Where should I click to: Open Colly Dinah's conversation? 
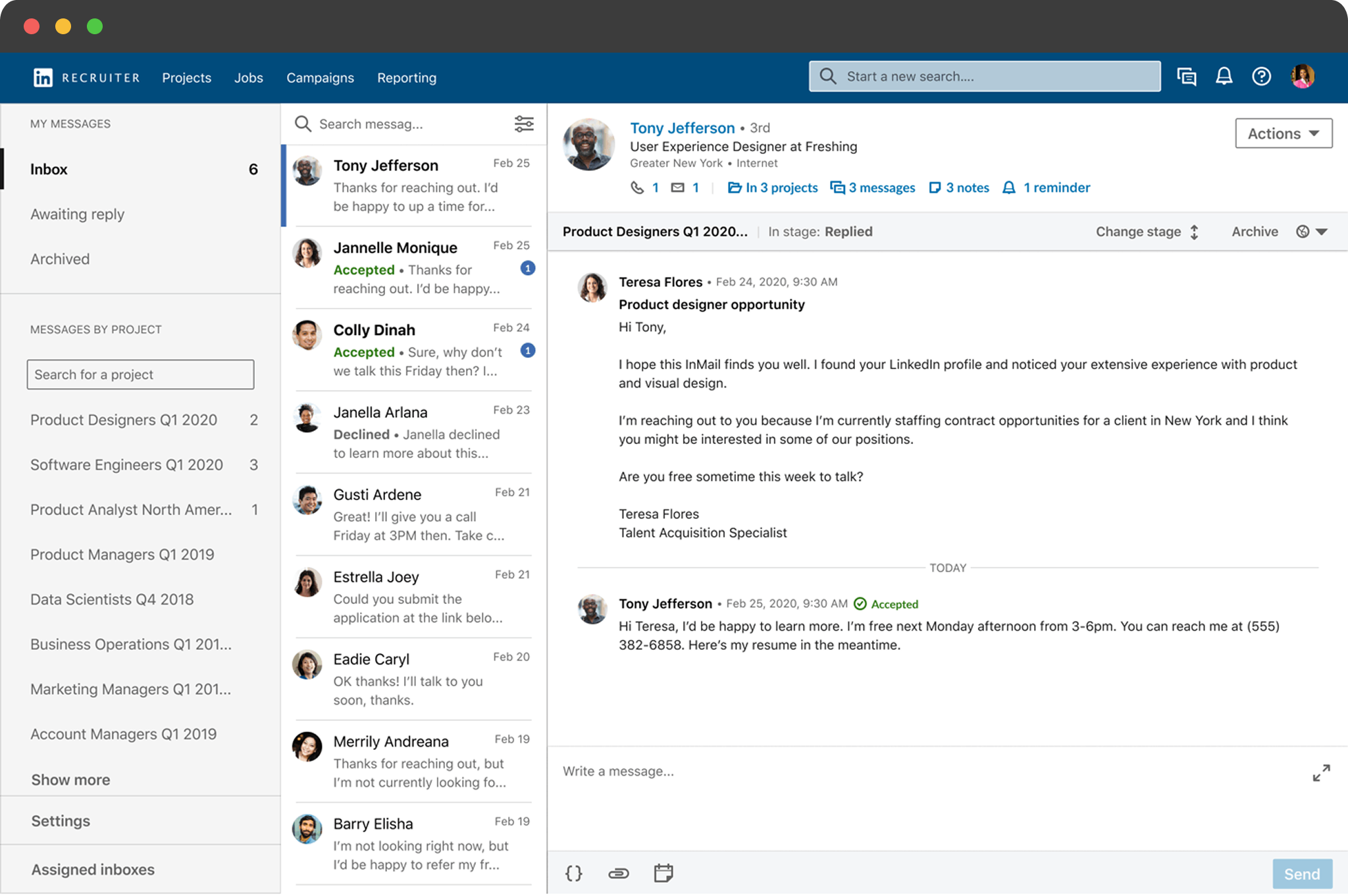414,350
